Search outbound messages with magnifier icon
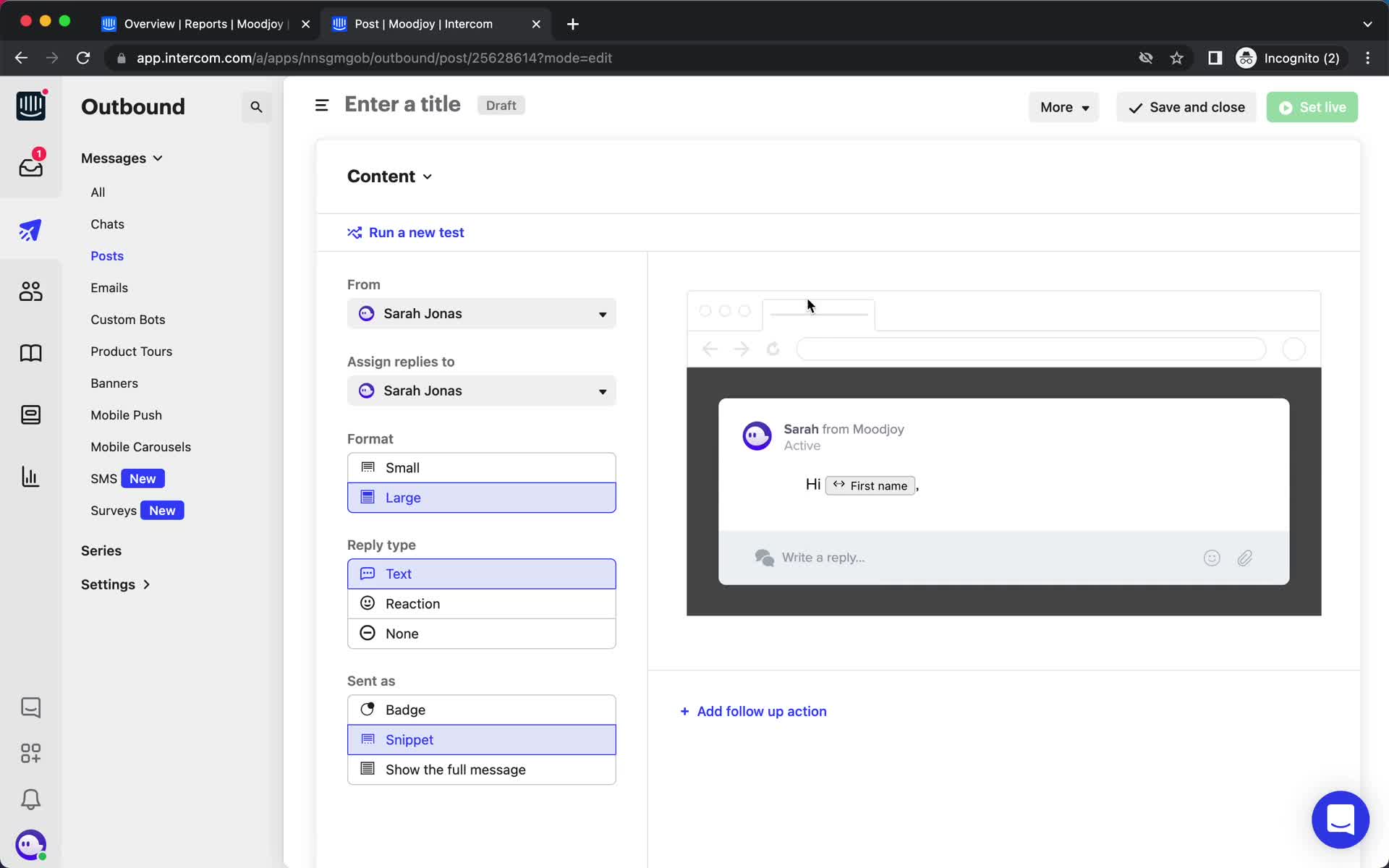Screen dimensions: 1389x868 256,107
